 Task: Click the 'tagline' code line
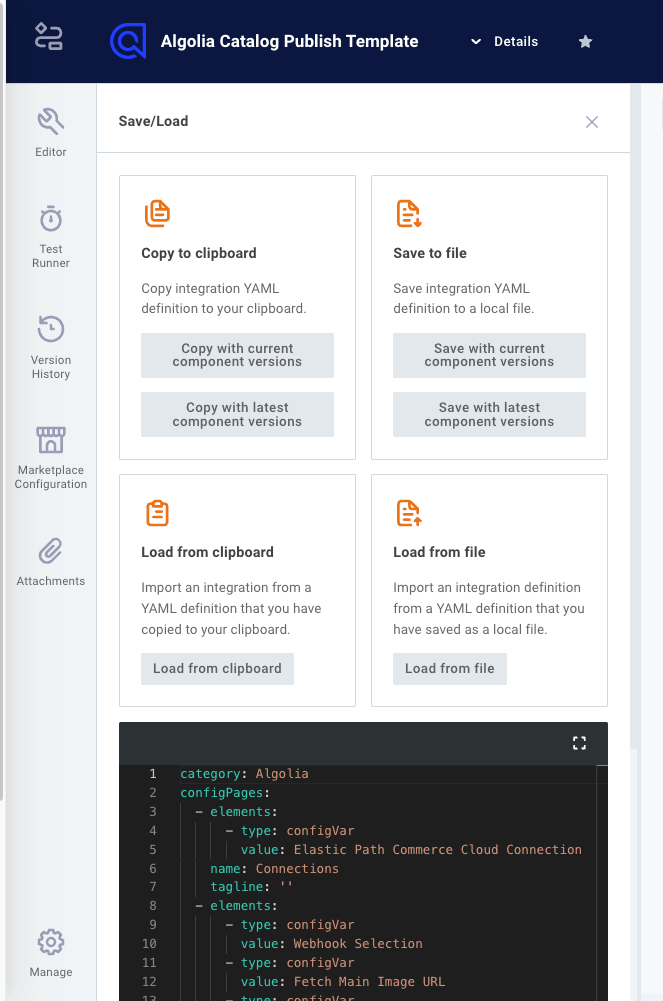pos(251,887)
